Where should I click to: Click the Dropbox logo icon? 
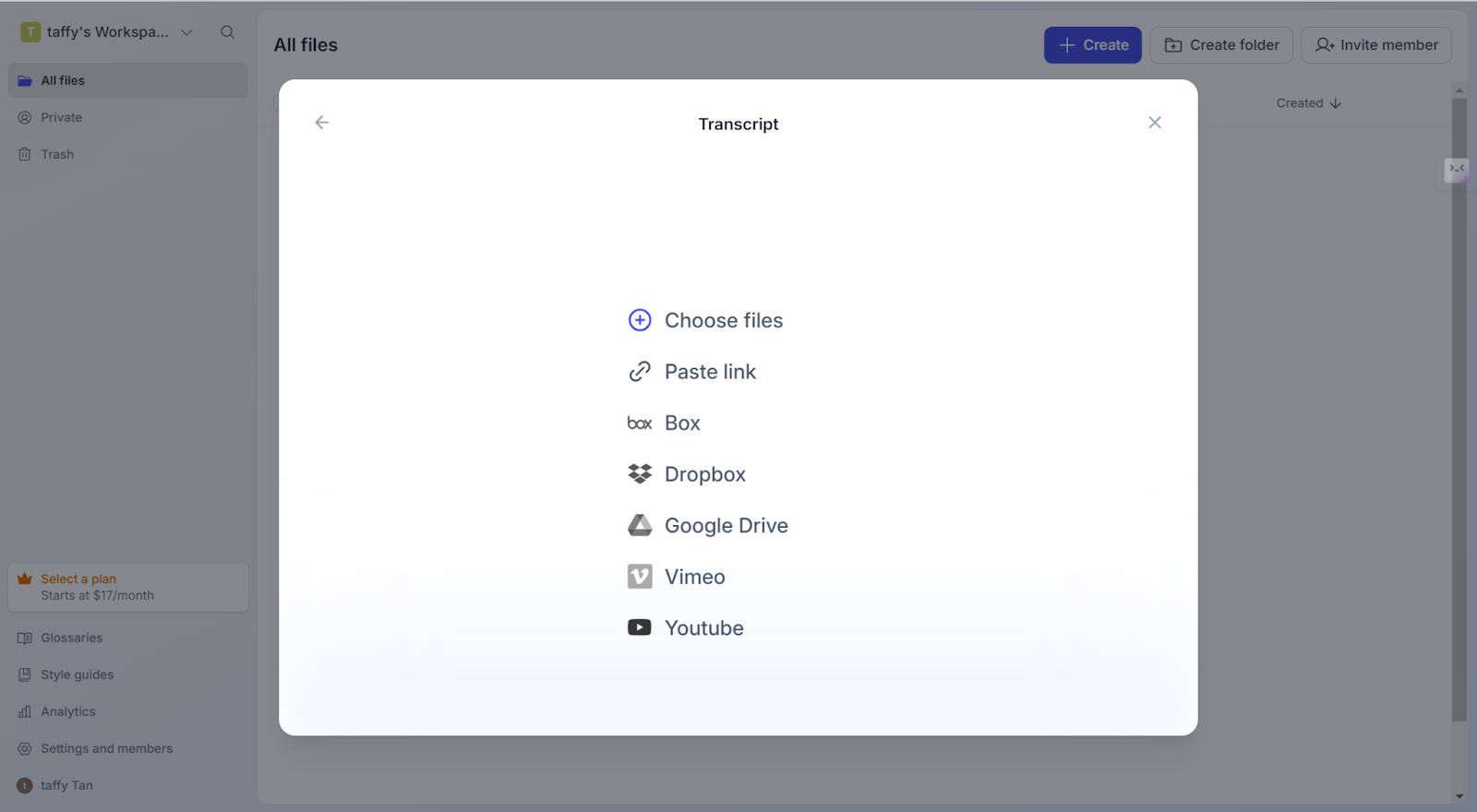(640, 474)
